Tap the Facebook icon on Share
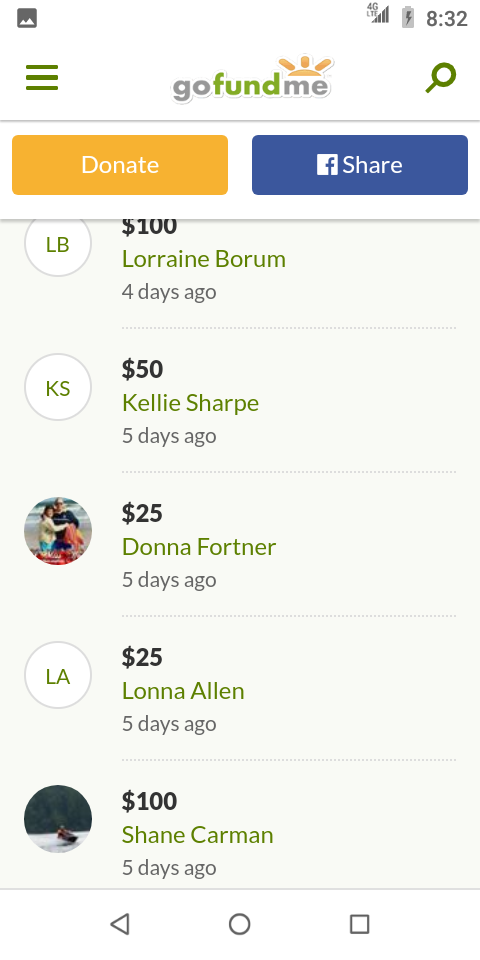 tap(327, 165)
